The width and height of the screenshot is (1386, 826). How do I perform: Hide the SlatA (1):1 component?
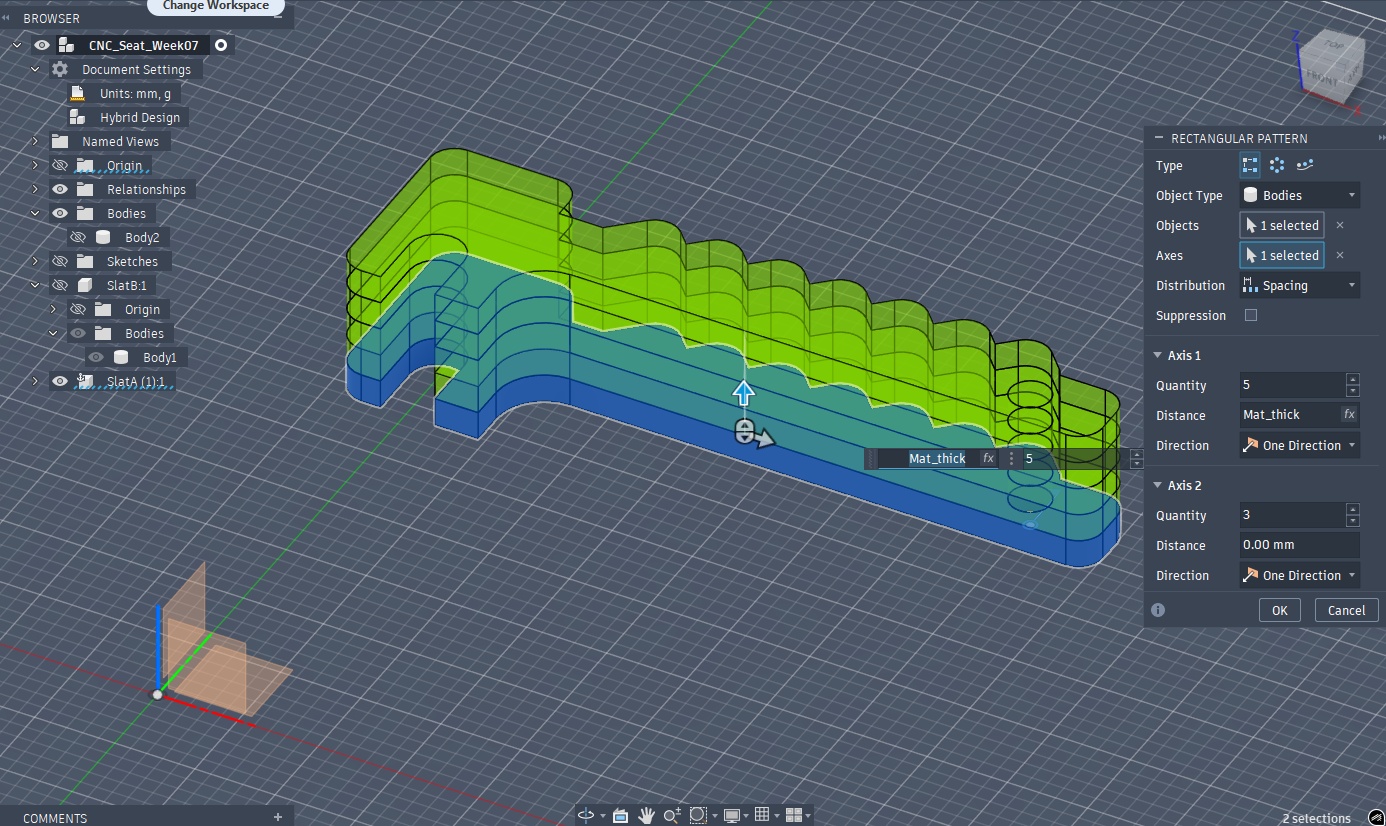(59, 381)
